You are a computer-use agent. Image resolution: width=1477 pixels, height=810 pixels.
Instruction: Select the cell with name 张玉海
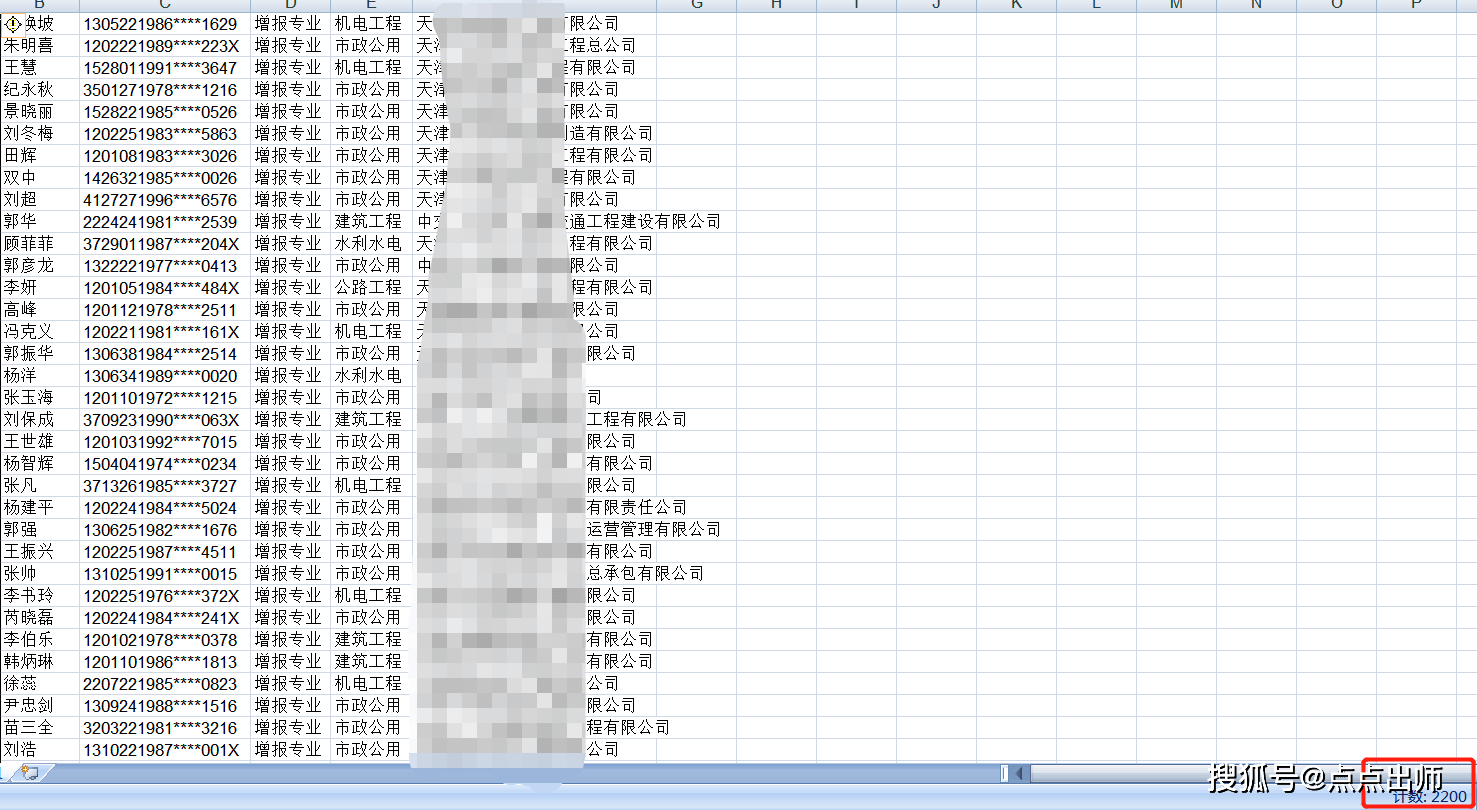[x=40, y=397]
